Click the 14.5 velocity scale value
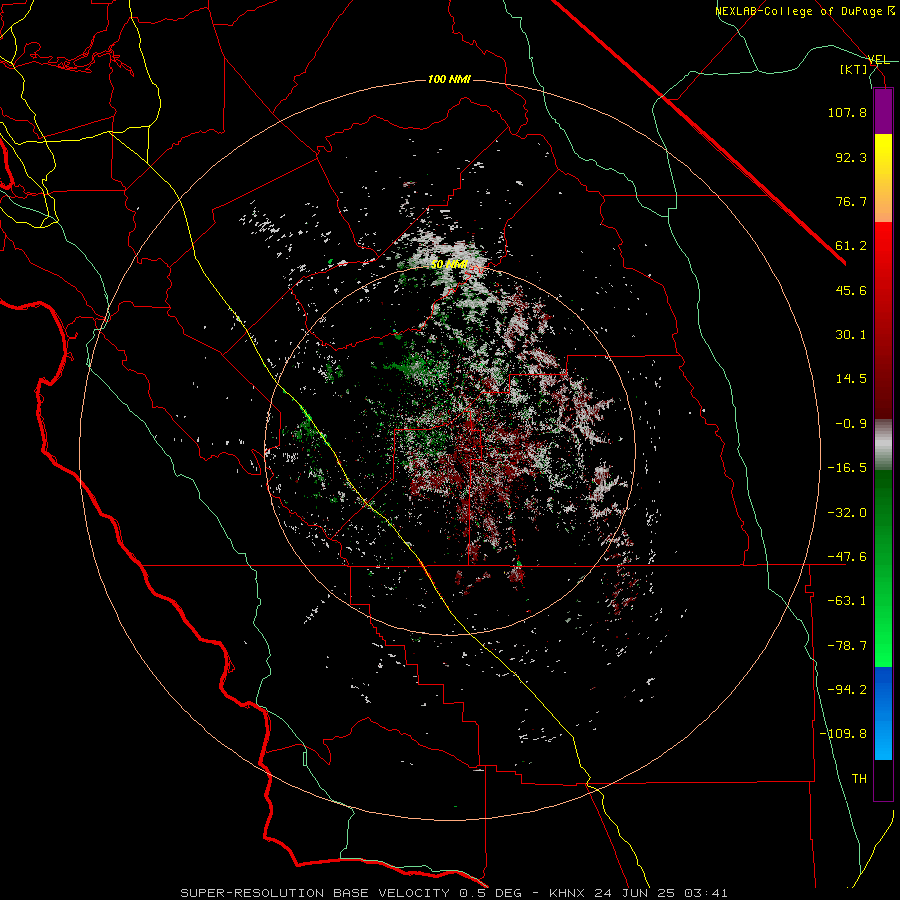The width and height of the screenshot is (900, 900). (851, 379)
